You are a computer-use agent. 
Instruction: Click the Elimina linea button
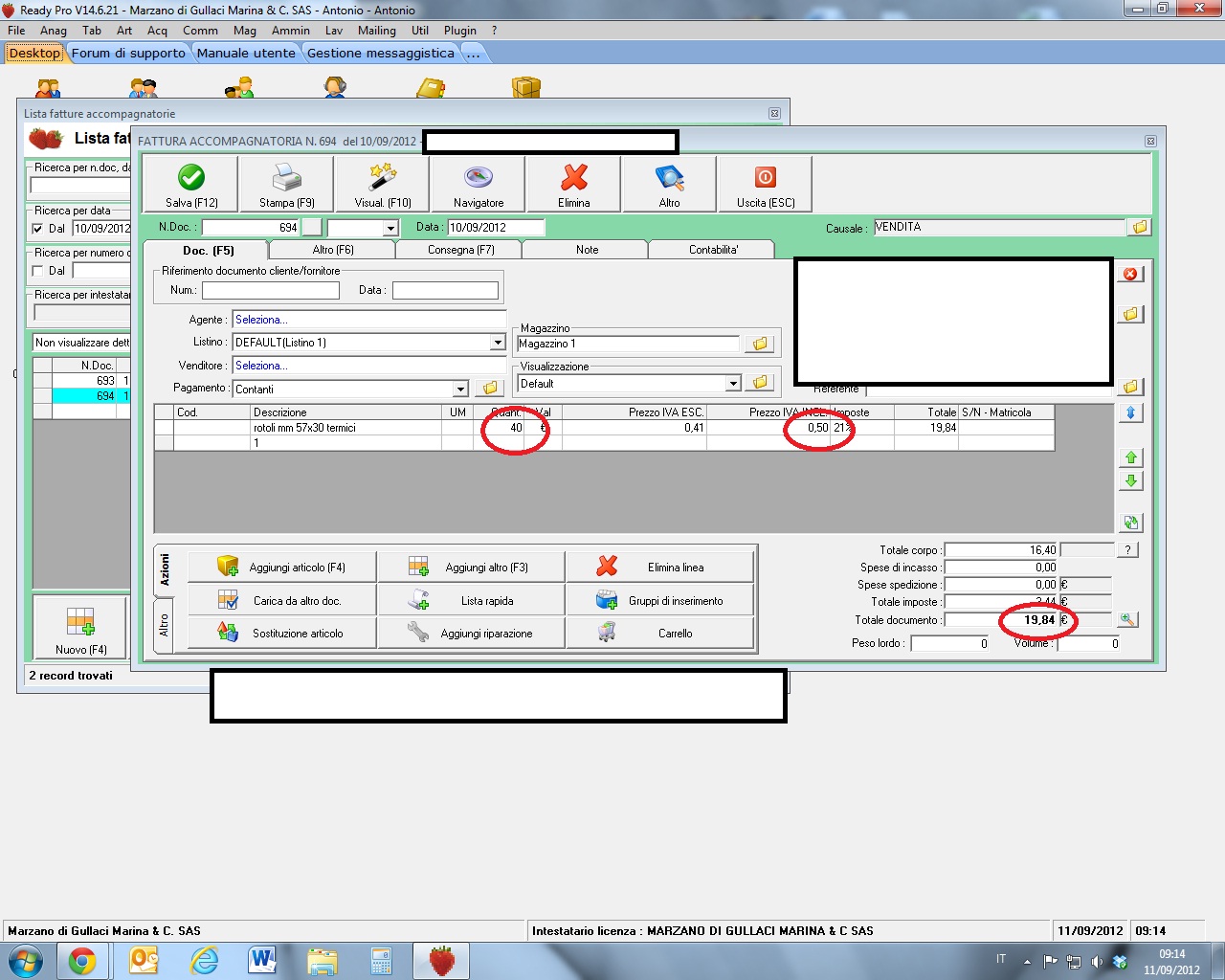tap(660, 567)
